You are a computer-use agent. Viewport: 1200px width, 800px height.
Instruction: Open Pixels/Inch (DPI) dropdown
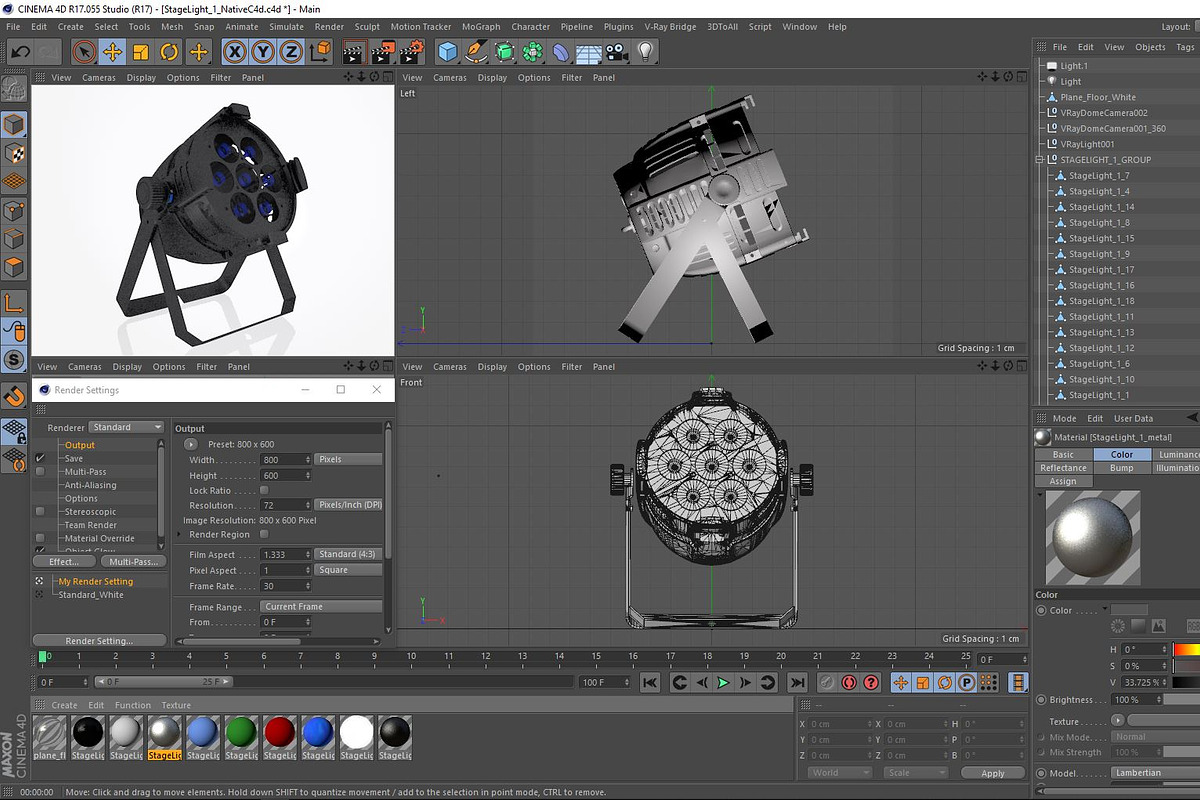[x=348, y=505]
